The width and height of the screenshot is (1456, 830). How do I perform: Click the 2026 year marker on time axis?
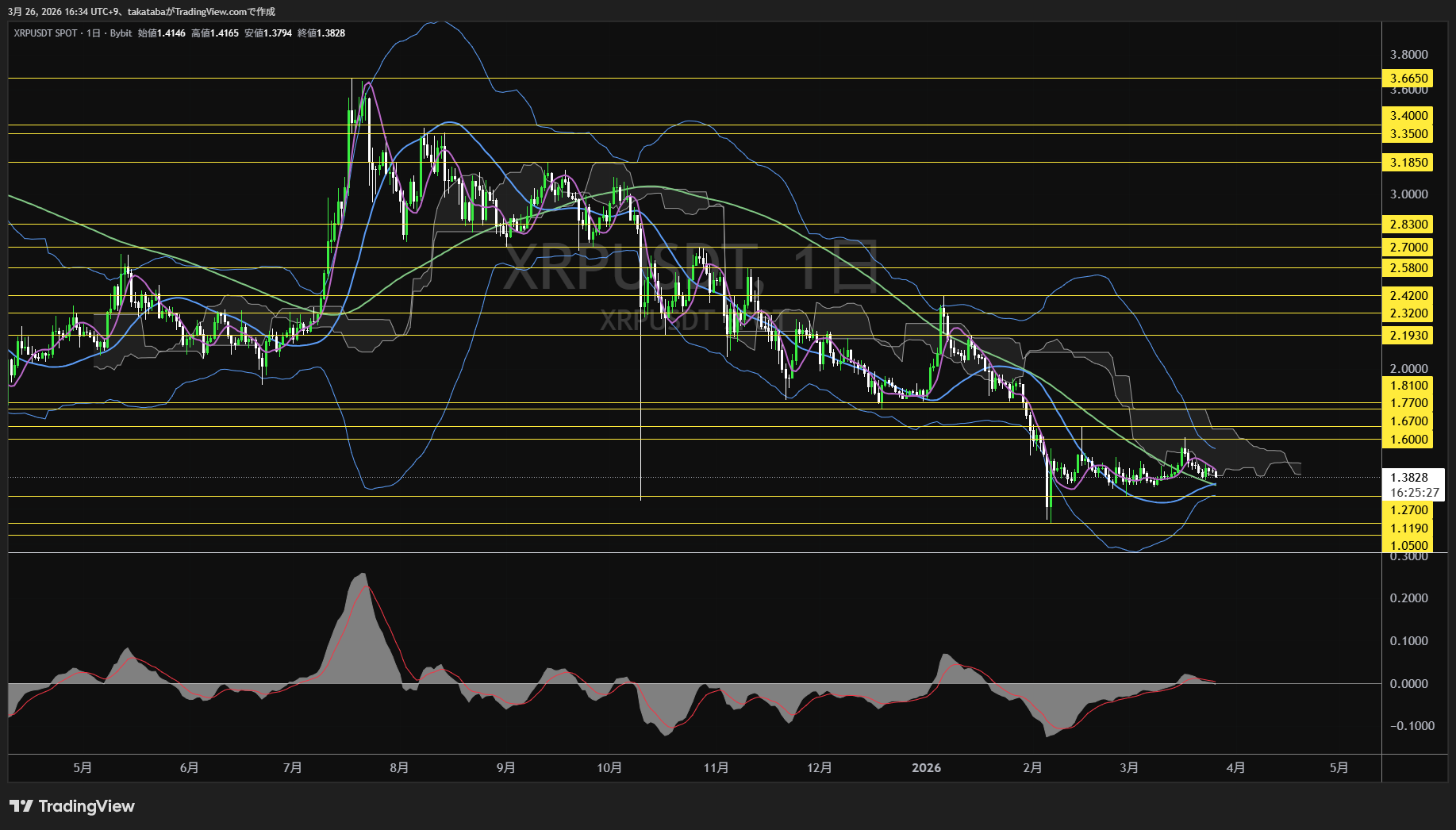[926, 767]
